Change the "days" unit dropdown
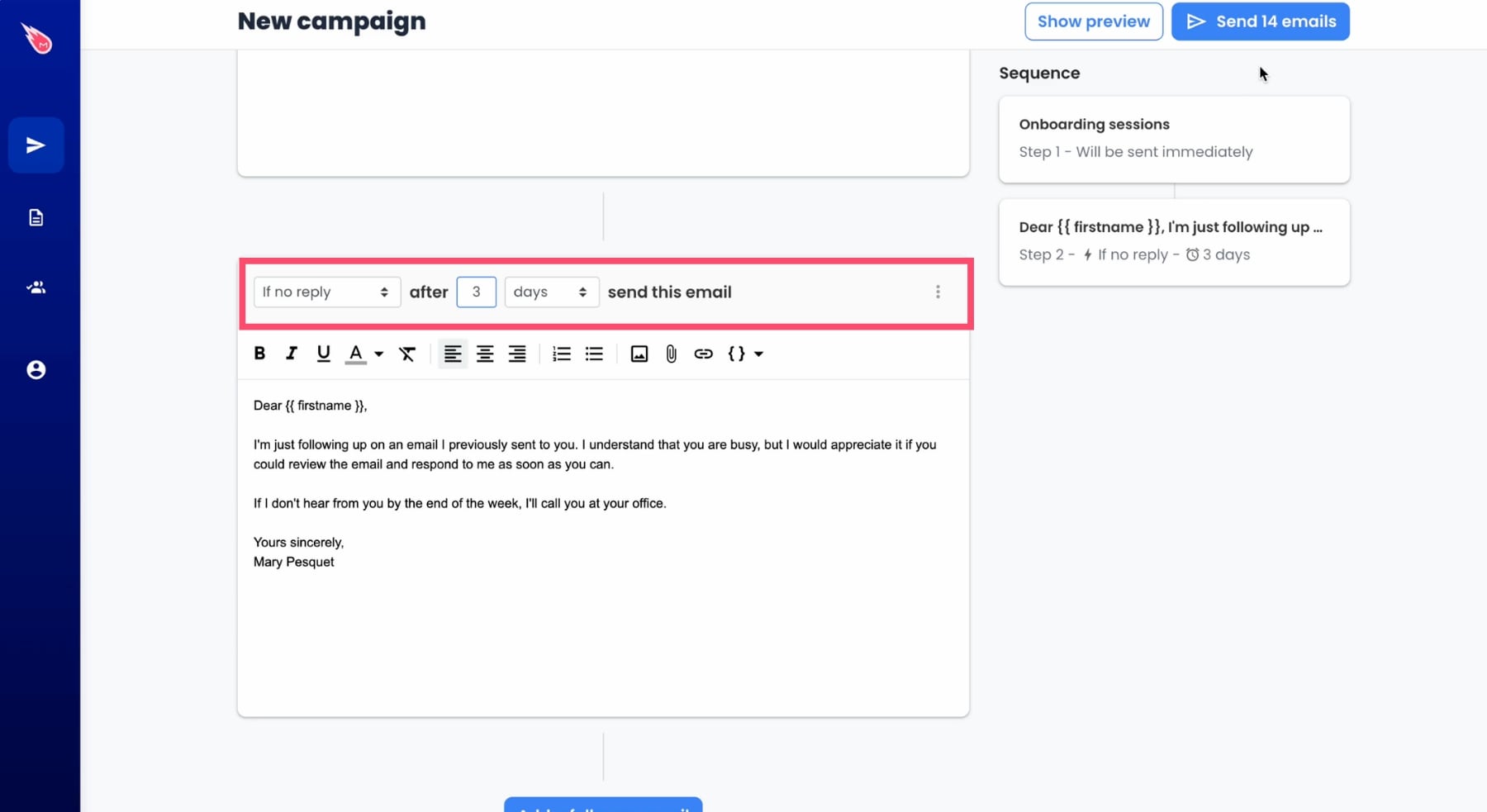 551,292
